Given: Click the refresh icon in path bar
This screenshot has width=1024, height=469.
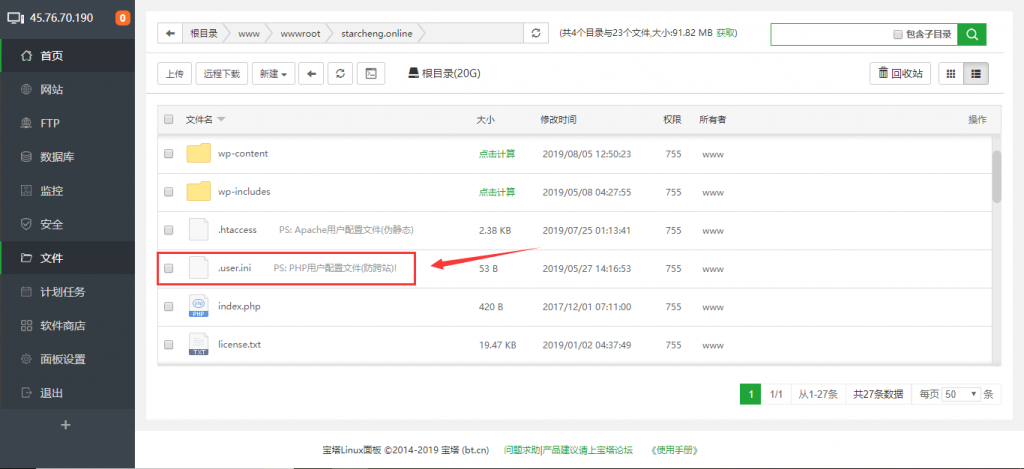Looking at the screenshot, I should pos(536,33).
